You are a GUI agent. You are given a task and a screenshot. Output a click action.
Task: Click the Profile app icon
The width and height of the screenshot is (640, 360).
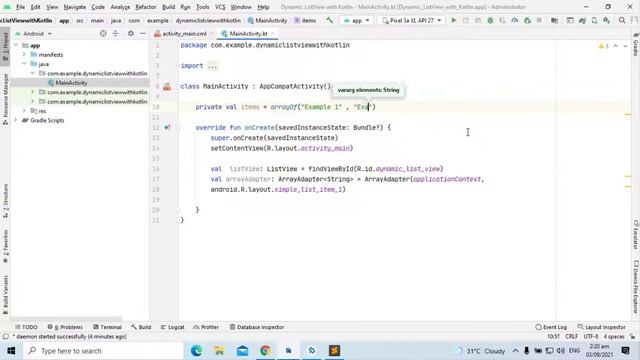tap(515, 20)
